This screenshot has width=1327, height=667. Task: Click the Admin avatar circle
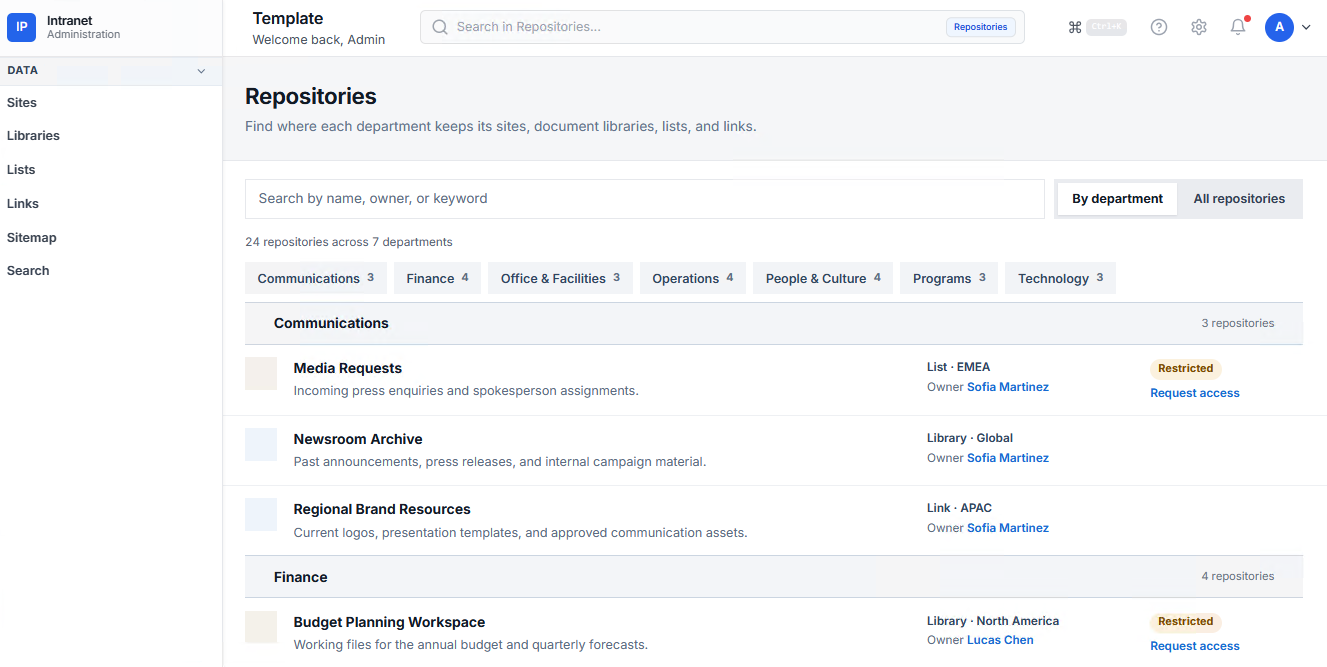coord(1279,27)
